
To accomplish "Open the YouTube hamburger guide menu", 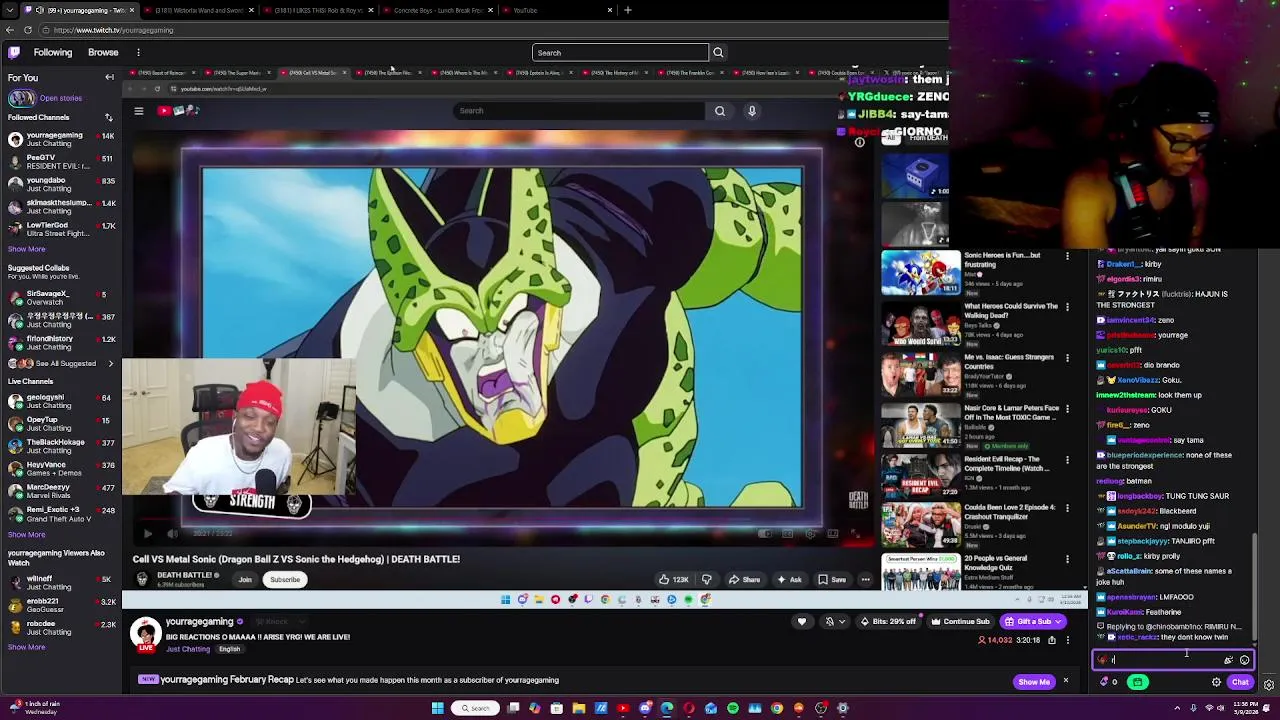I will tap(139, 111).
